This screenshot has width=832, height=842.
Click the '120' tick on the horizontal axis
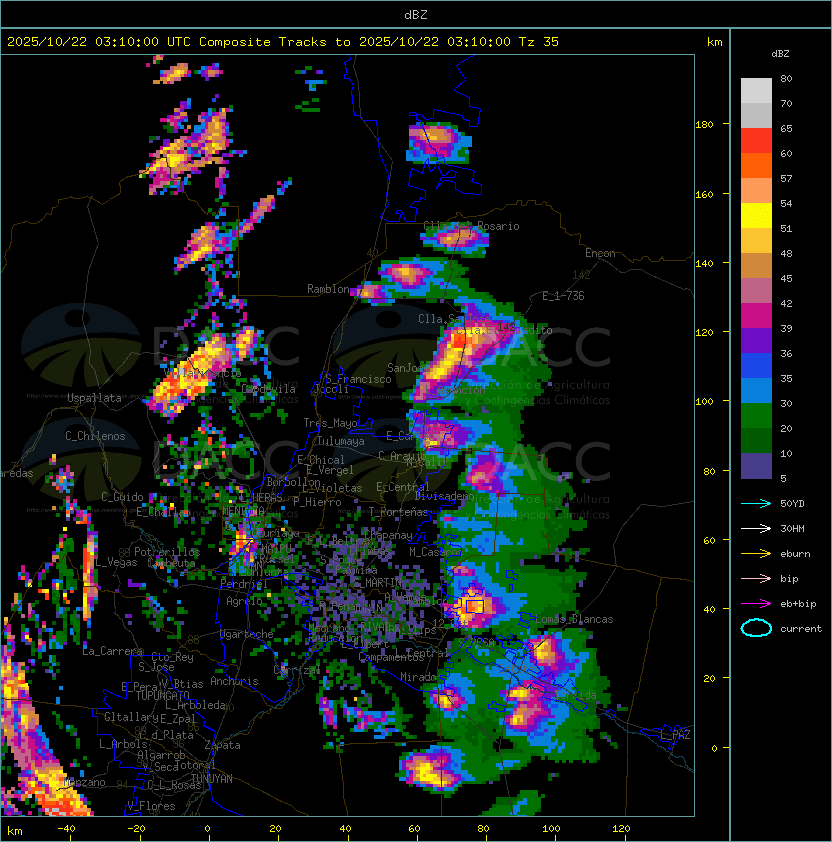click(621, 829)
